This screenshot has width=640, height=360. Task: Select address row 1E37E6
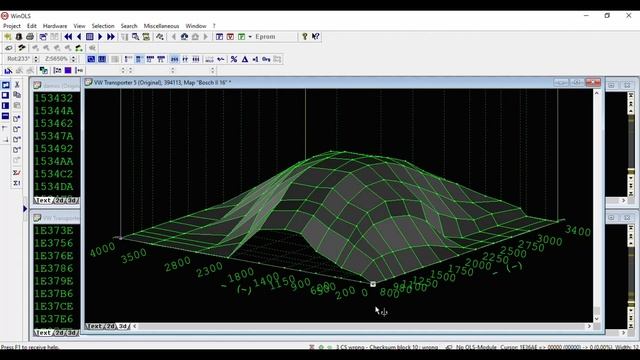53,319
